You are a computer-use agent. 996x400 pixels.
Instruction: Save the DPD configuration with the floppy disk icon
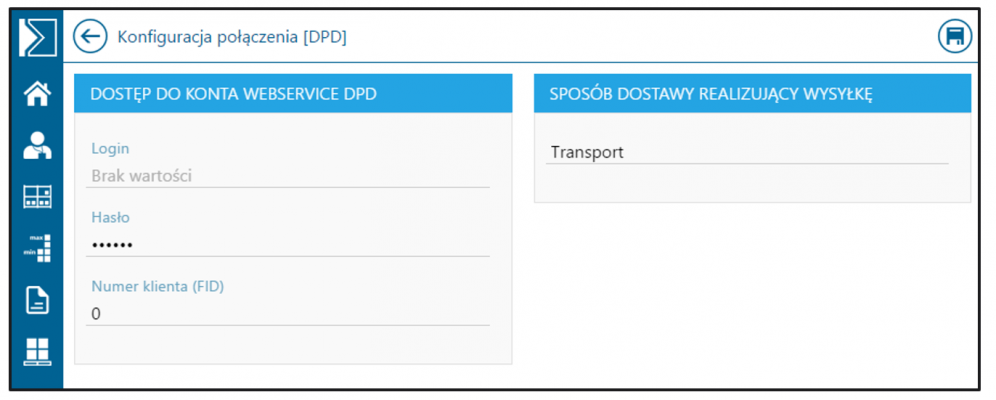point(955,36)
